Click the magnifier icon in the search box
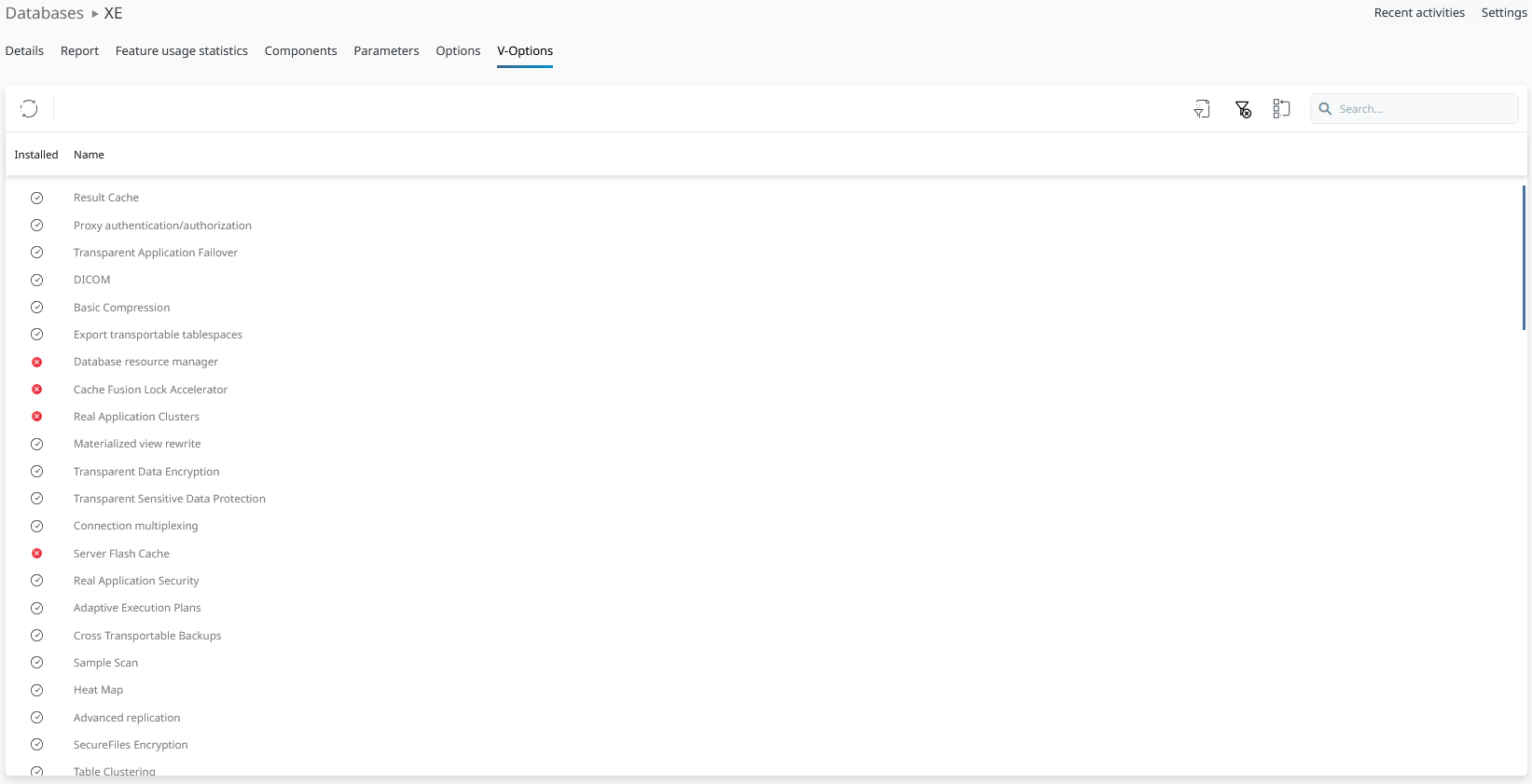The height and width of the screenshot is (784, 1532). click(1325, 109)
